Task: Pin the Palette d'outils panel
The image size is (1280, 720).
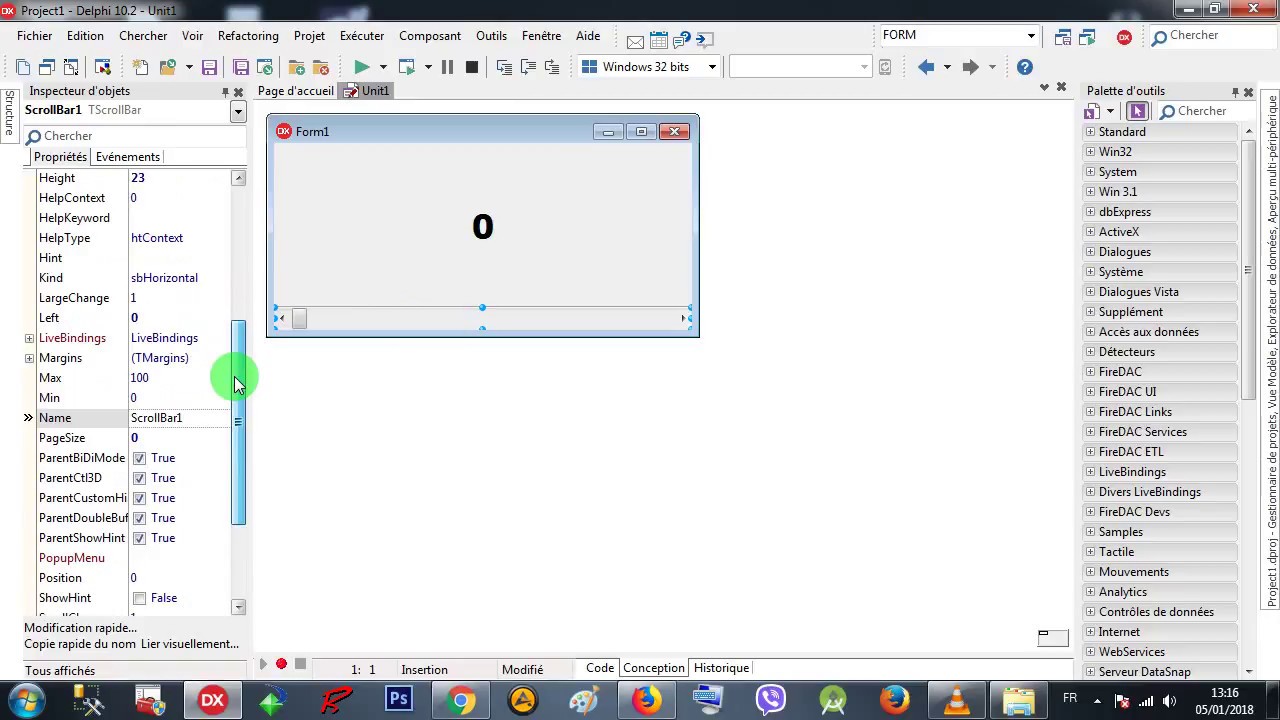Action: click(x=1235, y=91)
